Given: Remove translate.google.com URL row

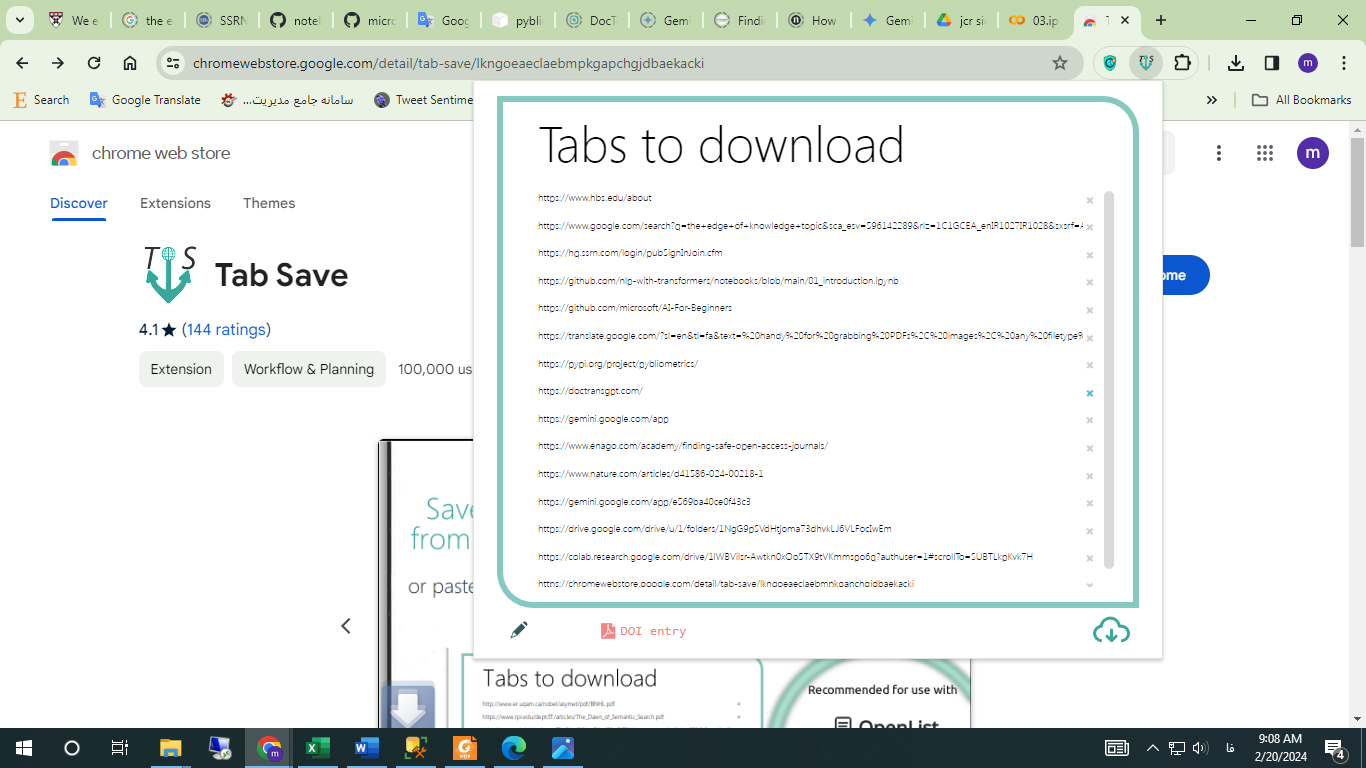Looking at the screenshot, I should 1090,338.
